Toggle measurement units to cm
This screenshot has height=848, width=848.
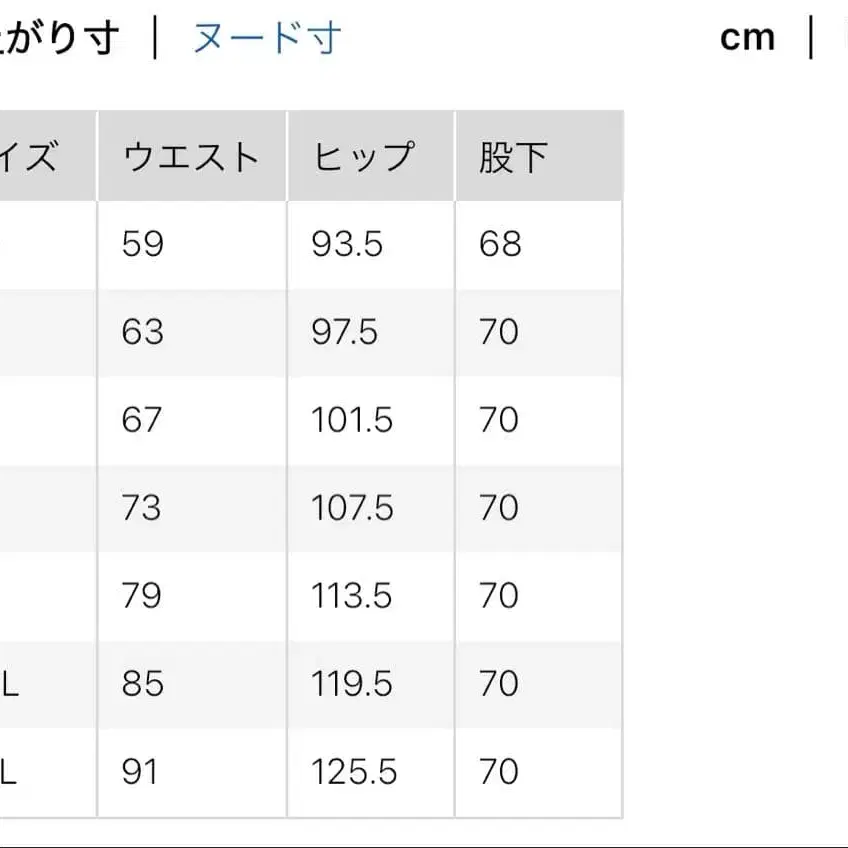coord(748,37)
